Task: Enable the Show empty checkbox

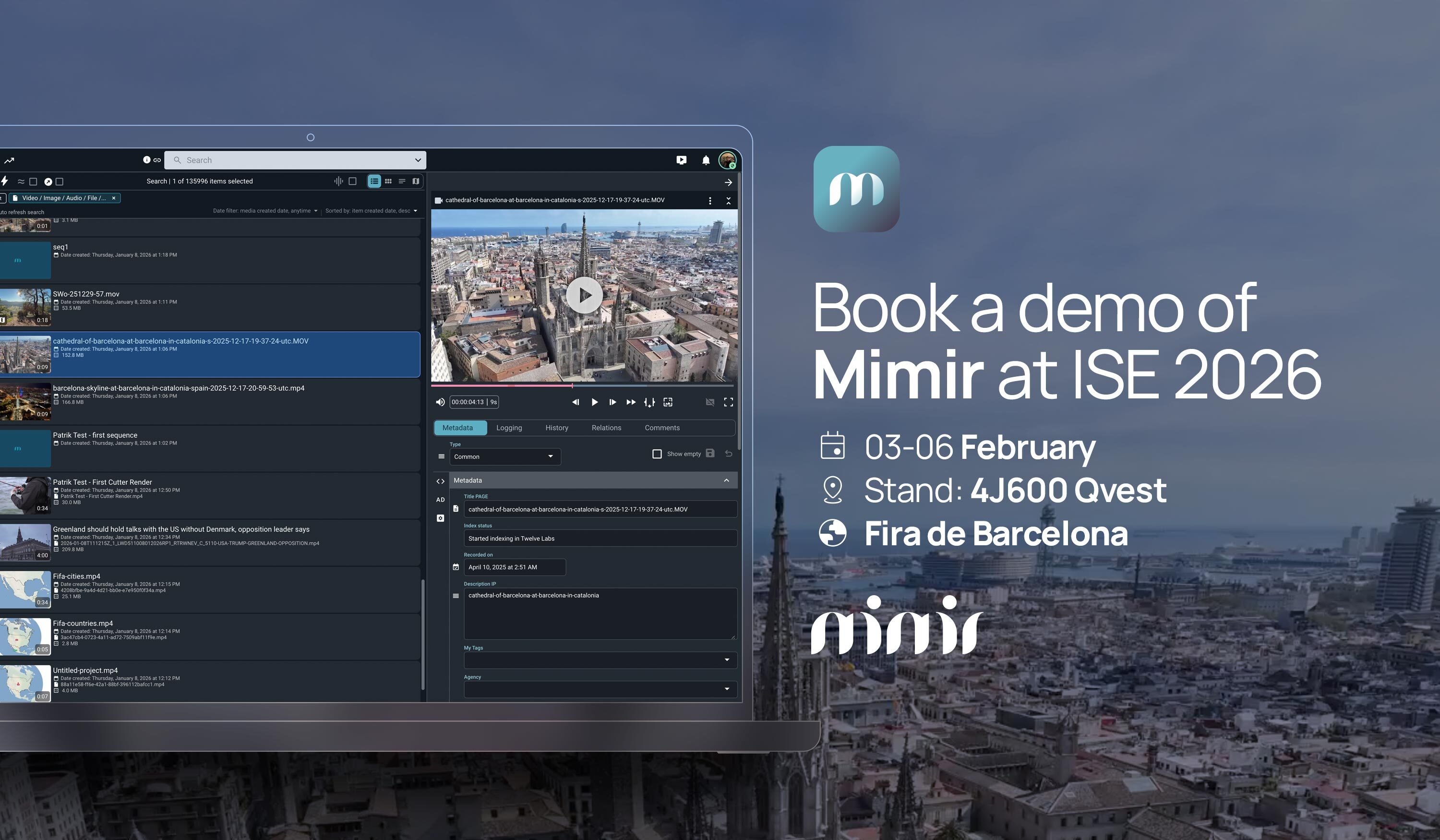Action: [657, 453]
